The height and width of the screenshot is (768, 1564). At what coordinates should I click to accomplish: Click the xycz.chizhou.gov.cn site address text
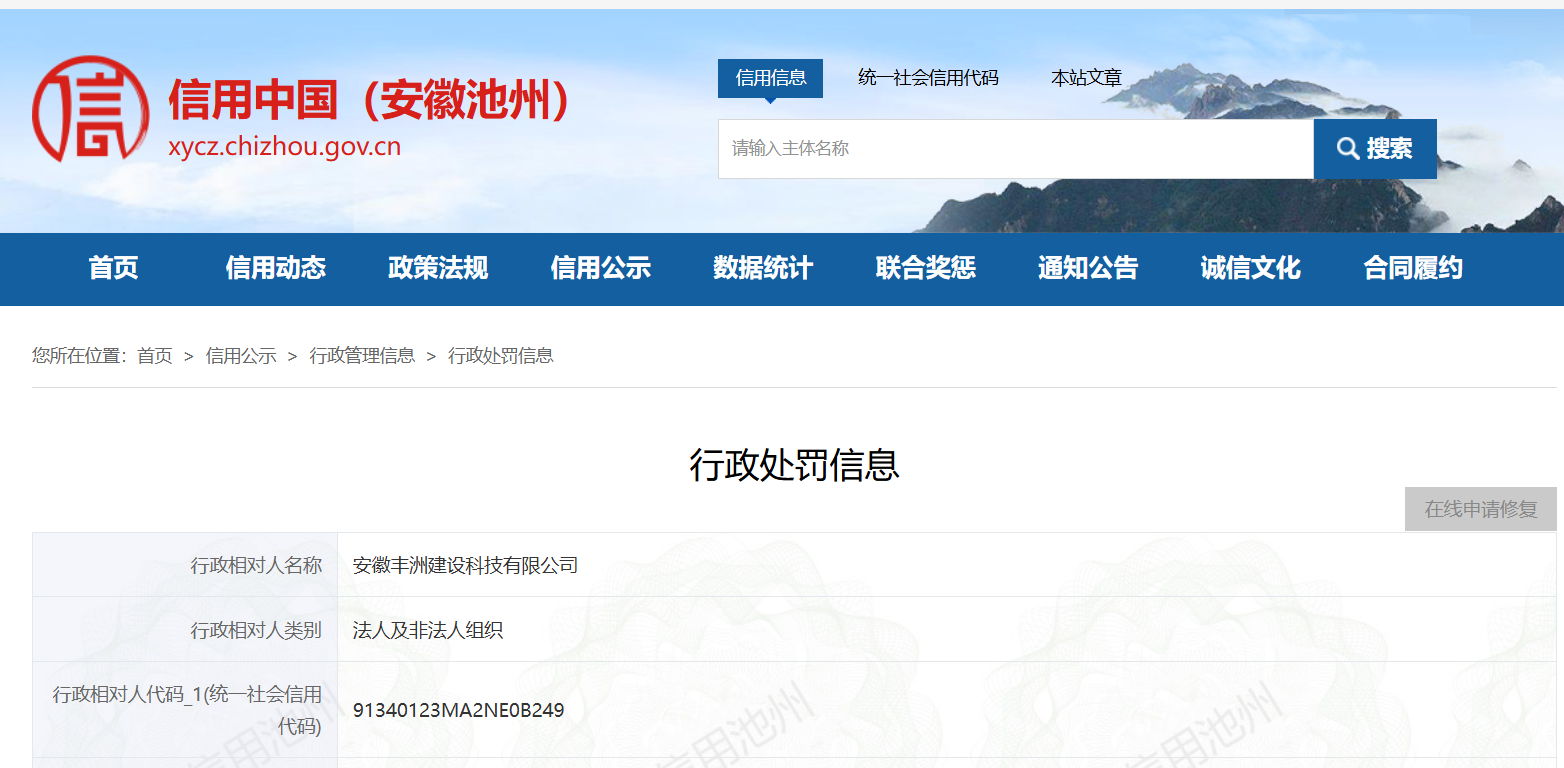[x=284, y=147]
